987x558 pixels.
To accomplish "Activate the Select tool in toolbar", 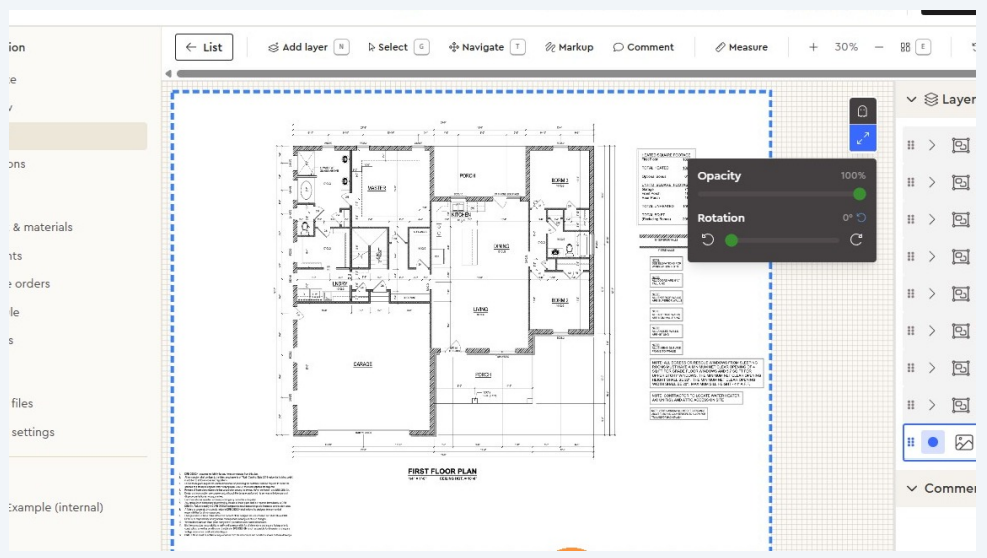I will (387, 47).
